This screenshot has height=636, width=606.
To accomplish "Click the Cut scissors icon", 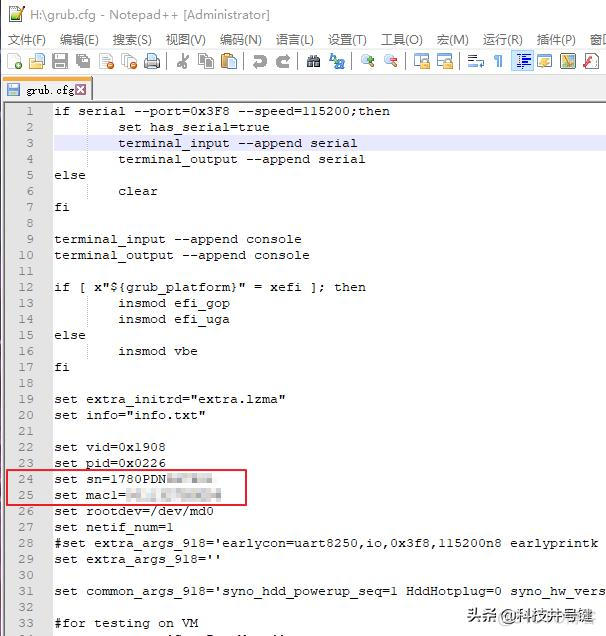I will [183, 61].
